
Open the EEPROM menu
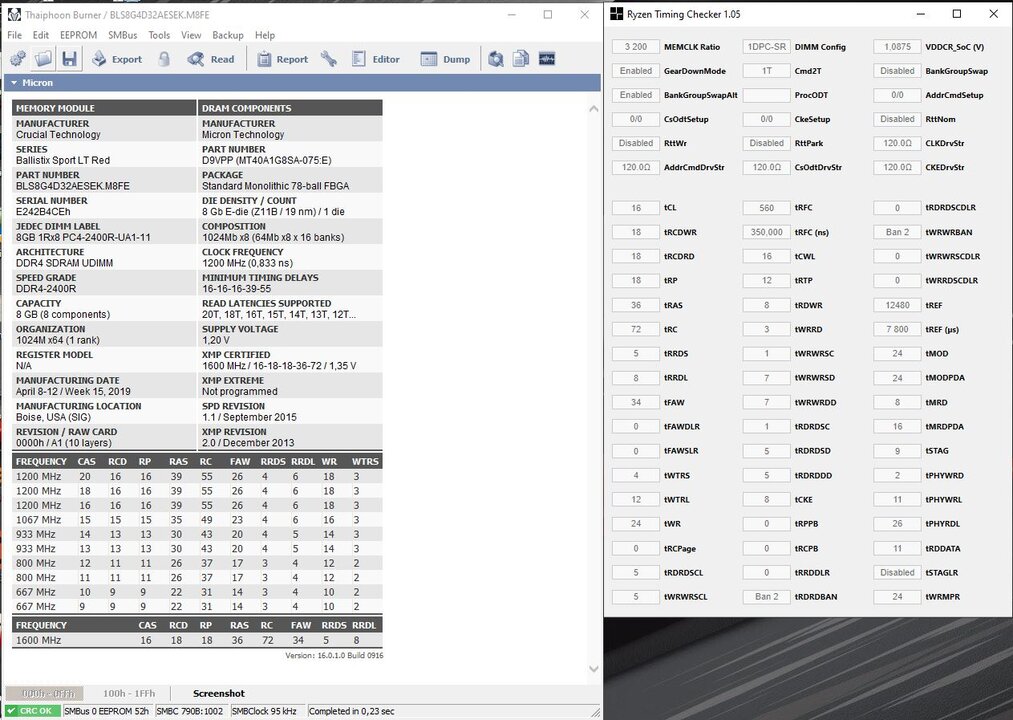coord(78,35)
